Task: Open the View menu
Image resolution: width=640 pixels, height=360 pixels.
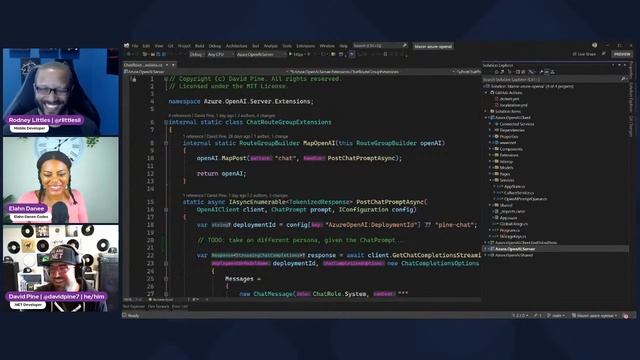Action: coord(159,46)
